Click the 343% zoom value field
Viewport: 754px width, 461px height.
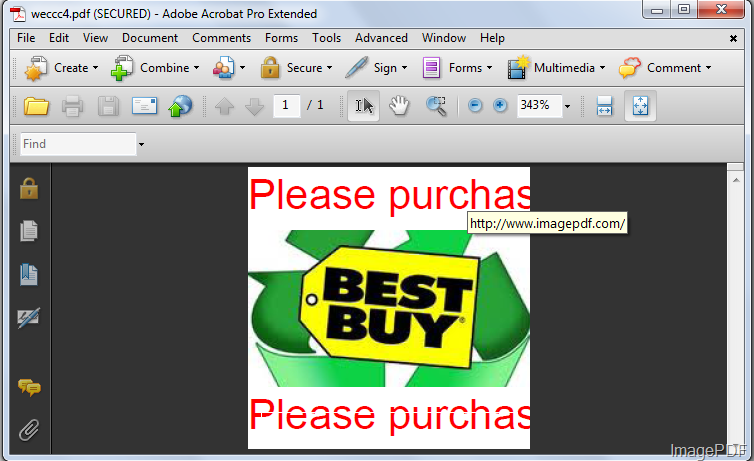pos(540,105)
